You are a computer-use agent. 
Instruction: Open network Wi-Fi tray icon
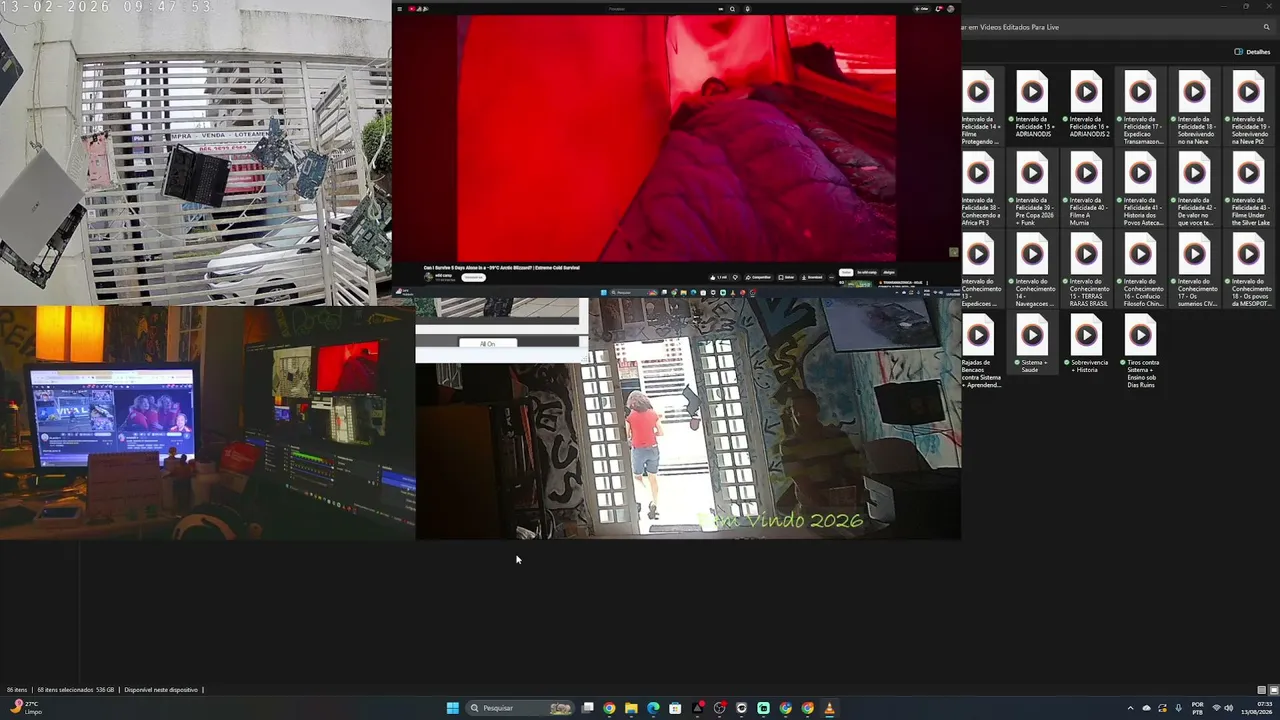click(1216, 708)
